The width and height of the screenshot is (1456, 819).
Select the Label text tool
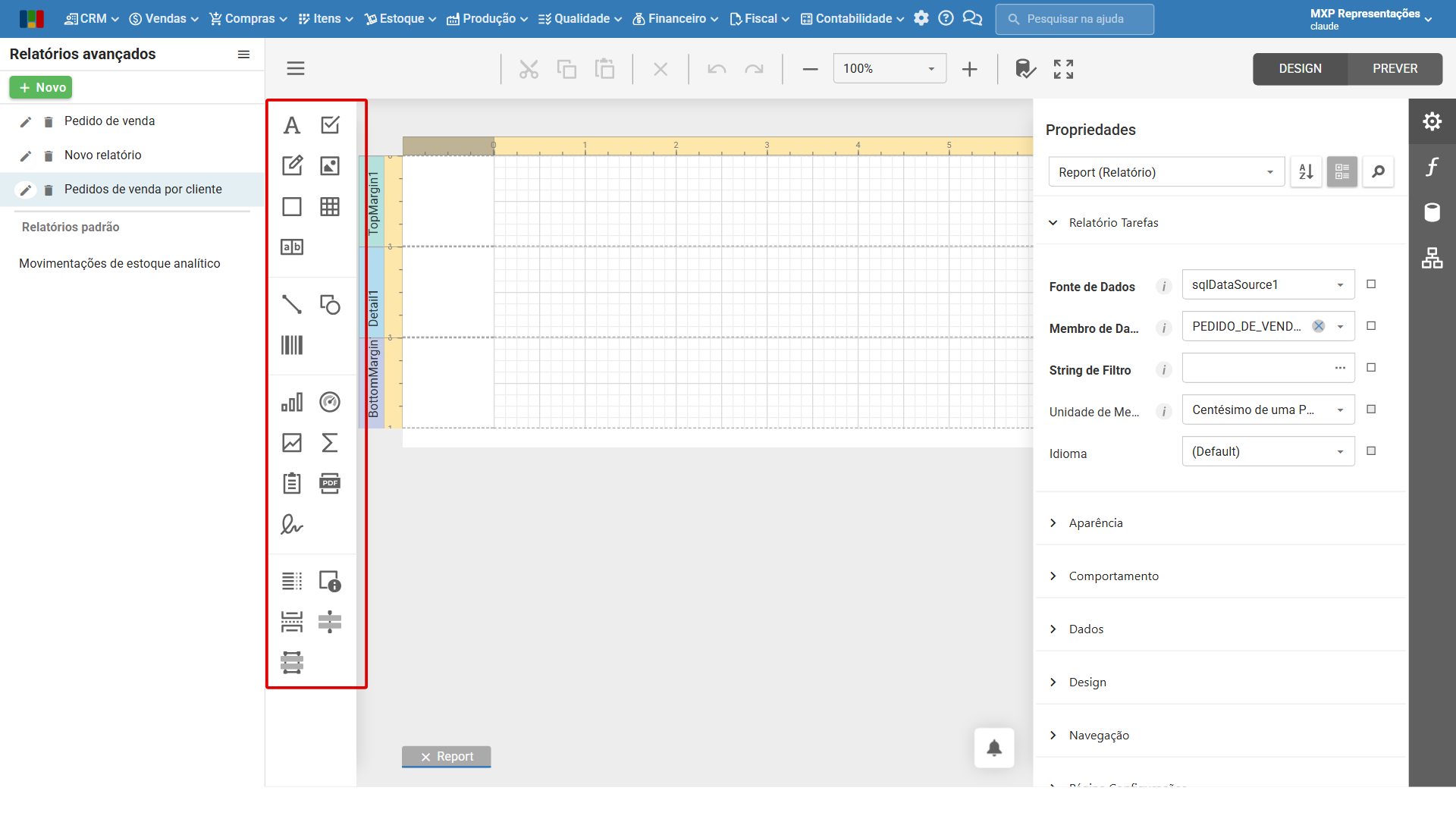pos(292,125)
